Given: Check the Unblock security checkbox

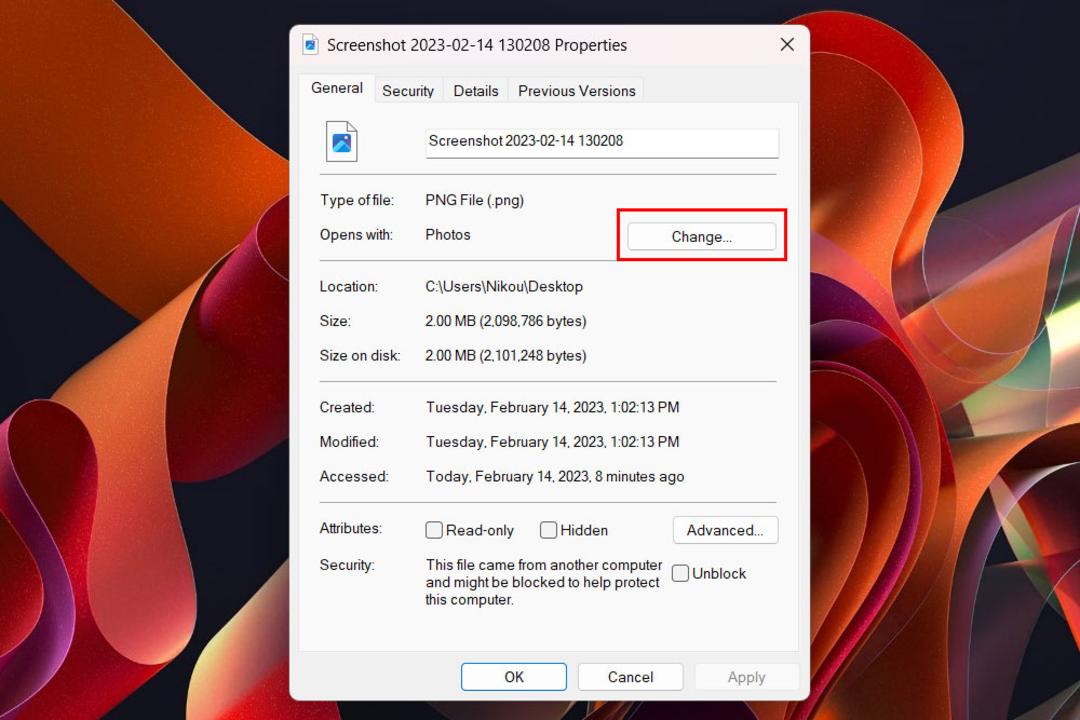Looking at the screenshot, I should tap(681, 573).
